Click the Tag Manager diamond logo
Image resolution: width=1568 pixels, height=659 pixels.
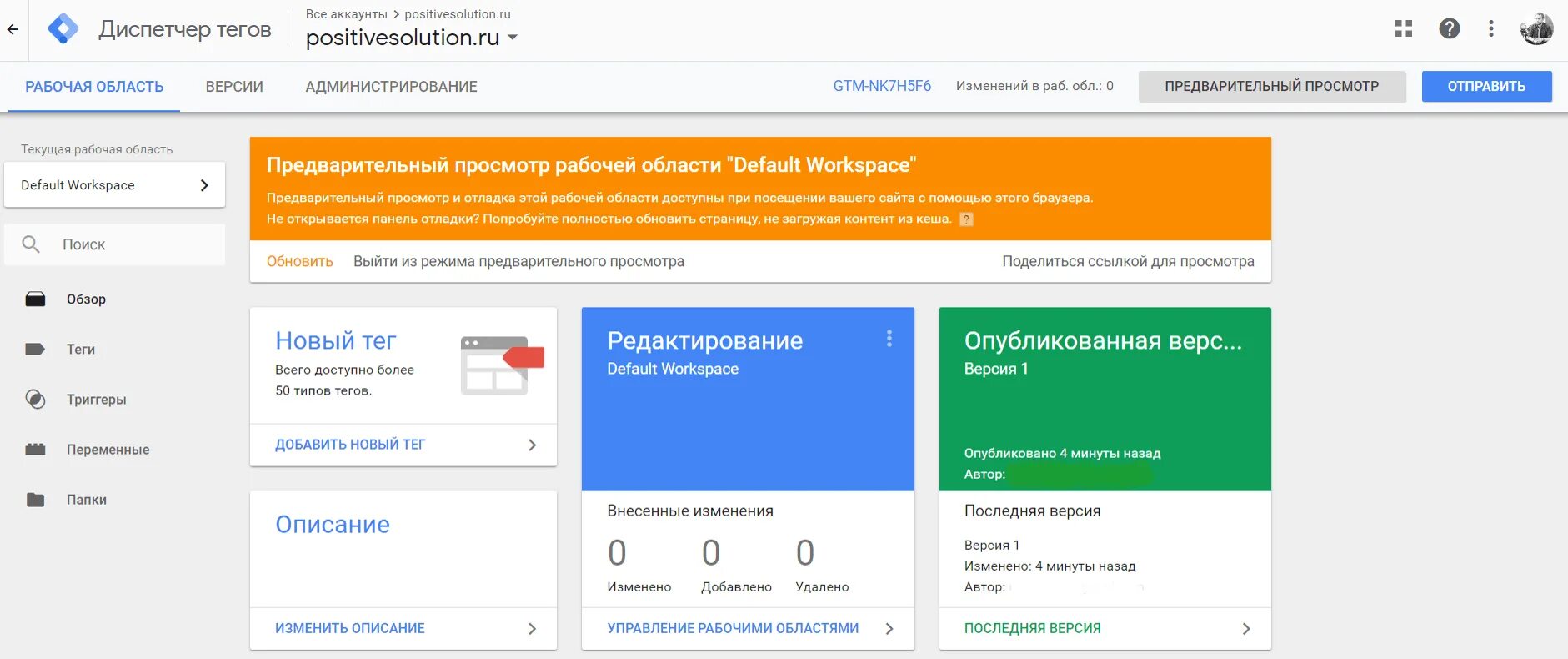coord(63,29)
